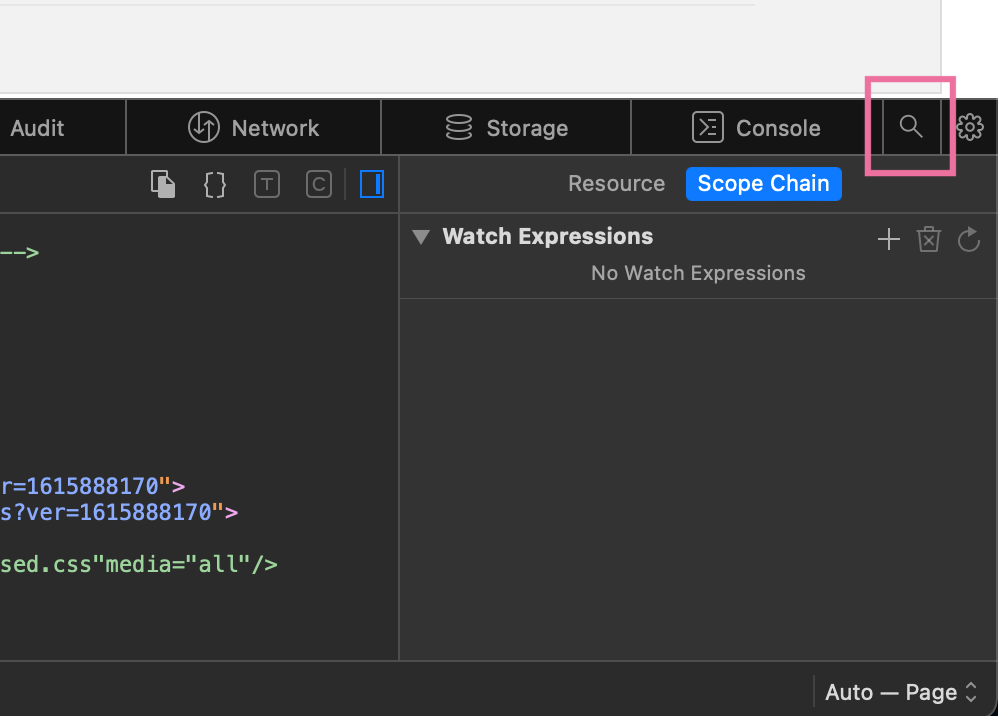
Task: Add a new watch expression
Action: (888, 239)
